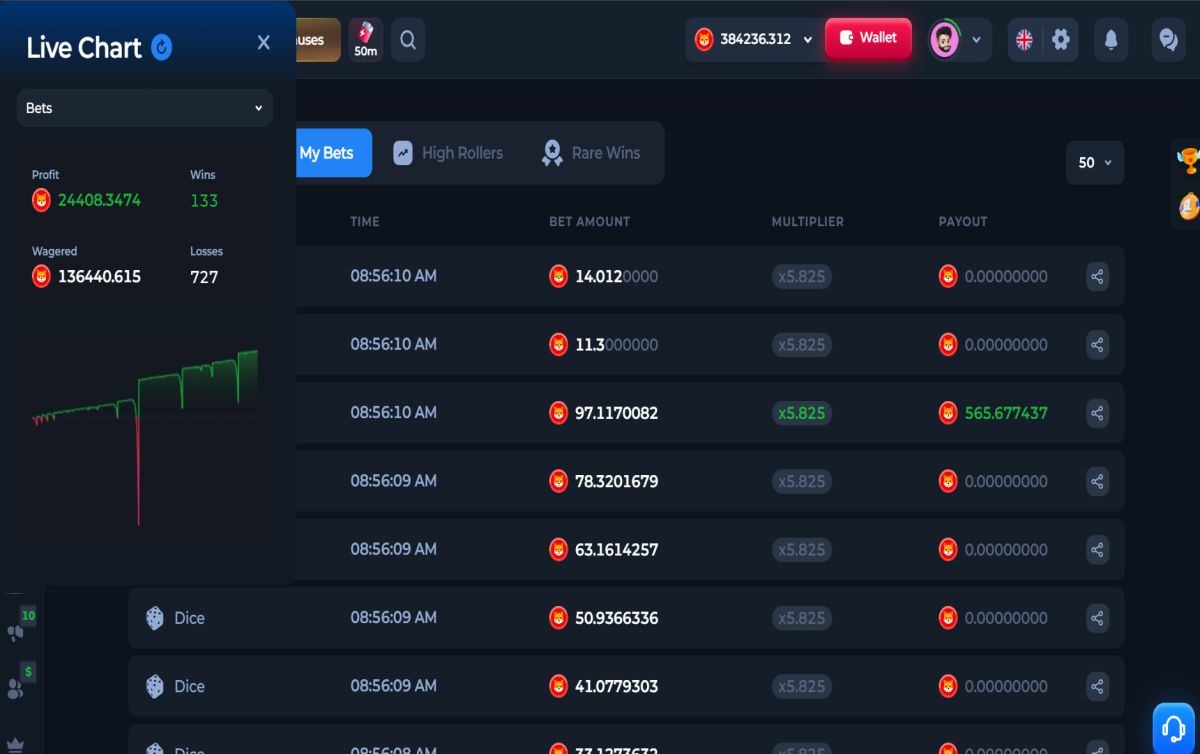Click the Live Chart title
1200x754 pixels.
point(84,47)
